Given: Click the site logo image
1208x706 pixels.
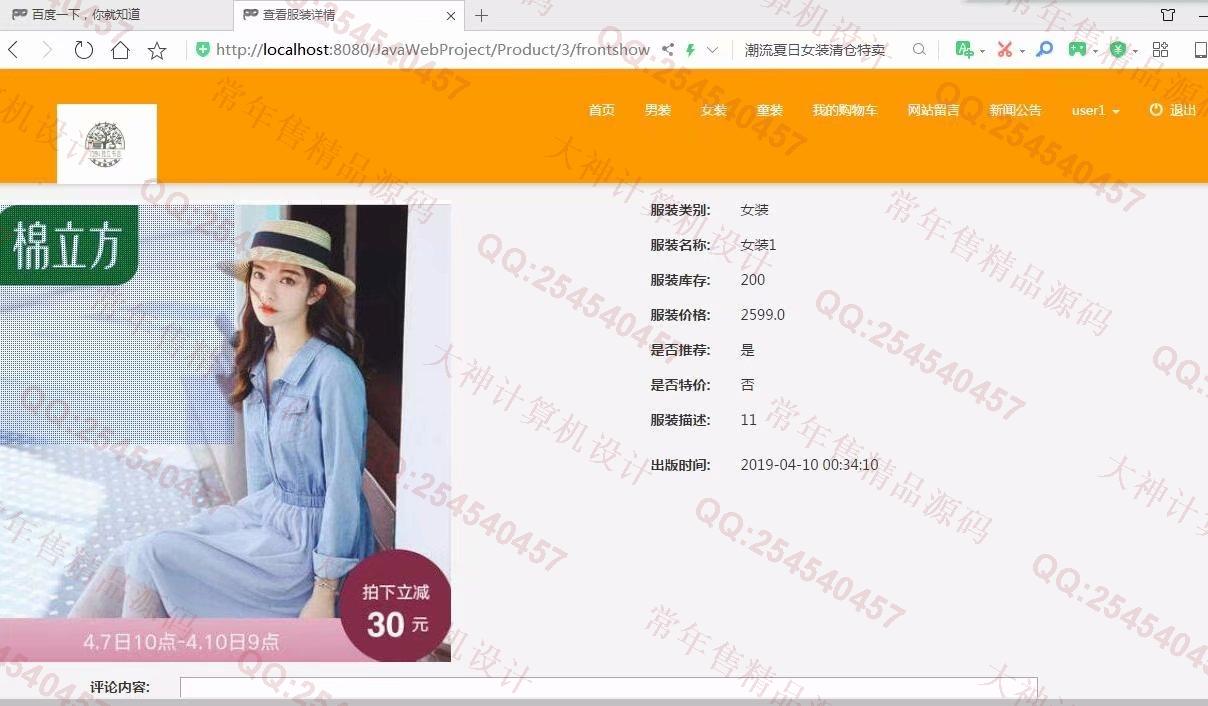Looking at the screenshot, I should (107, 144).
